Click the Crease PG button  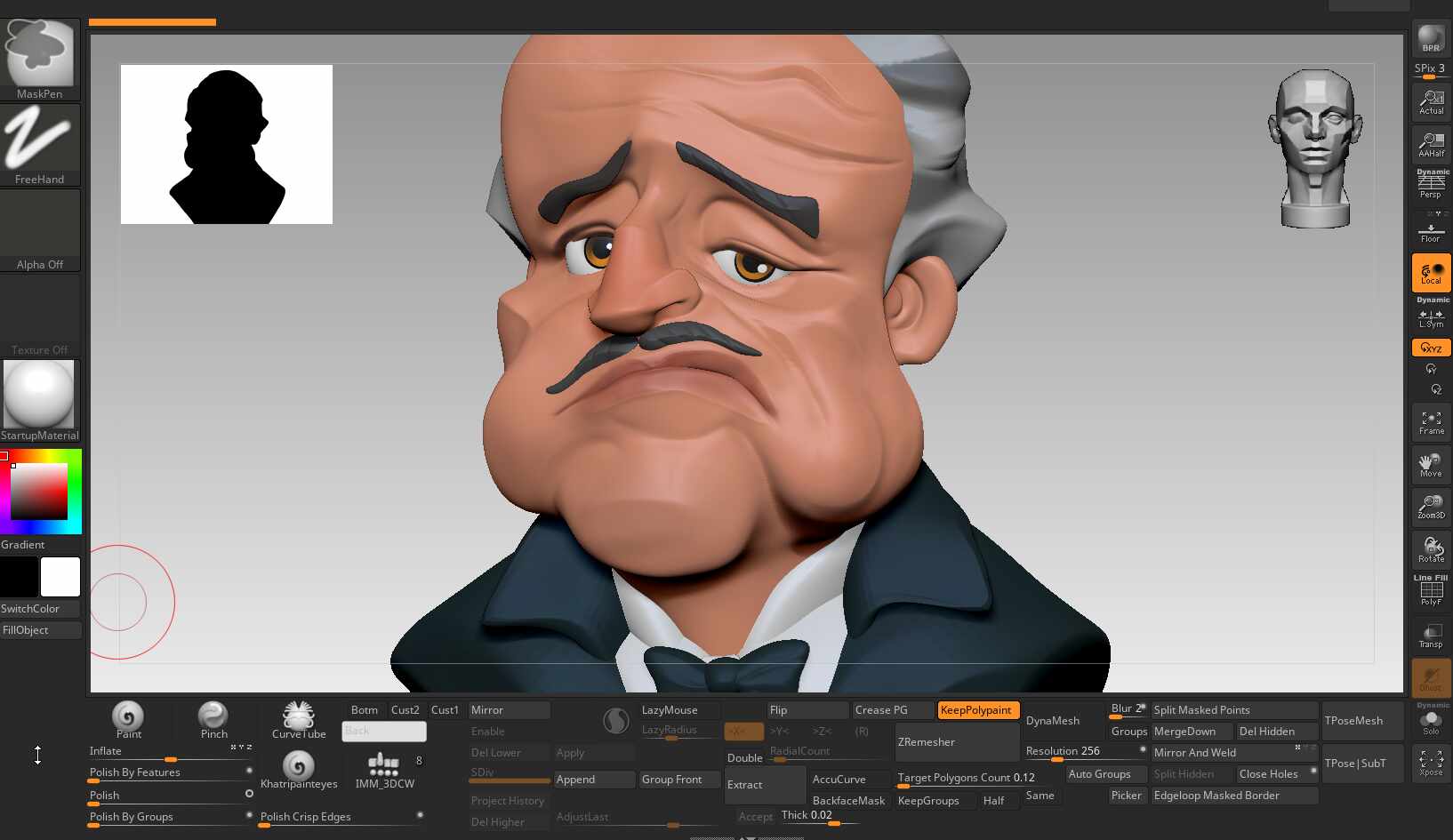[894, 710]
